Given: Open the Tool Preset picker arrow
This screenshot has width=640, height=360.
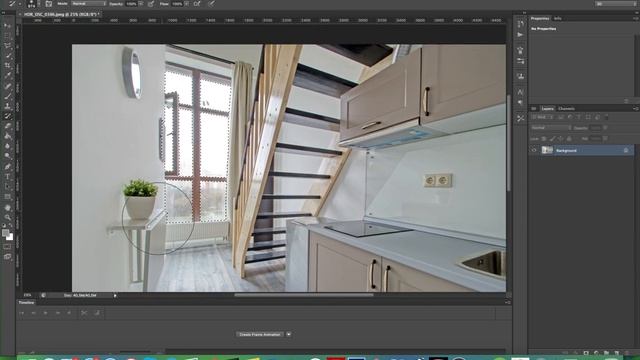Looking at the screenshot, I should pos(20,4).
